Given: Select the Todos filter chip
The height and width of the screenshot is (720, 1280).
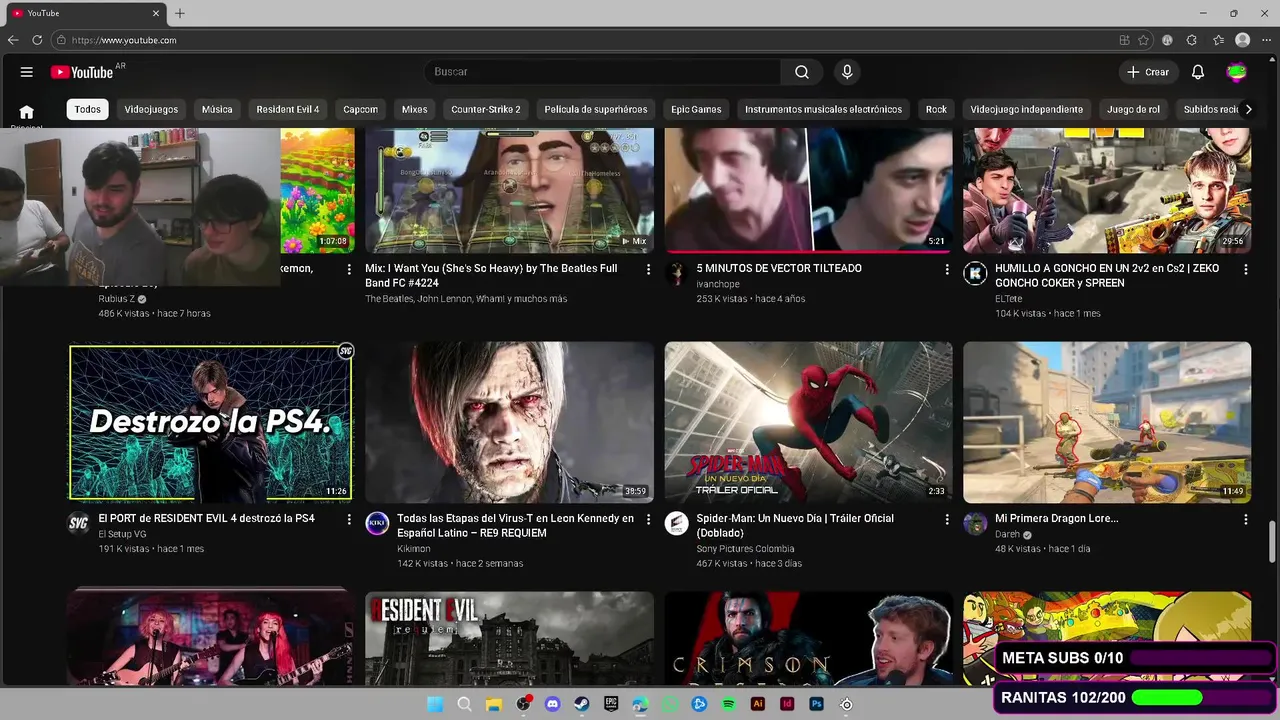Looking at the screenshot, I should point(88,109).
